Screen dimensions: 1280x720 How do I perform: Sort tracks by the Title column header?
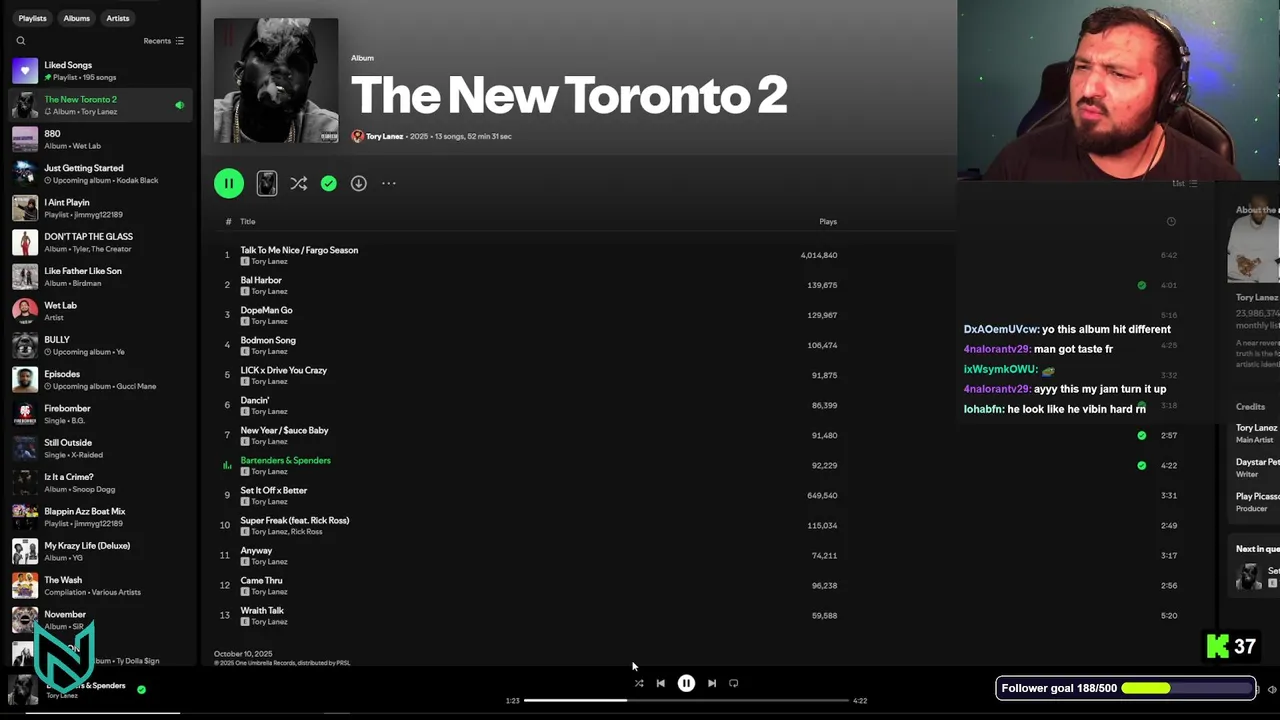[x=247, y=221]
